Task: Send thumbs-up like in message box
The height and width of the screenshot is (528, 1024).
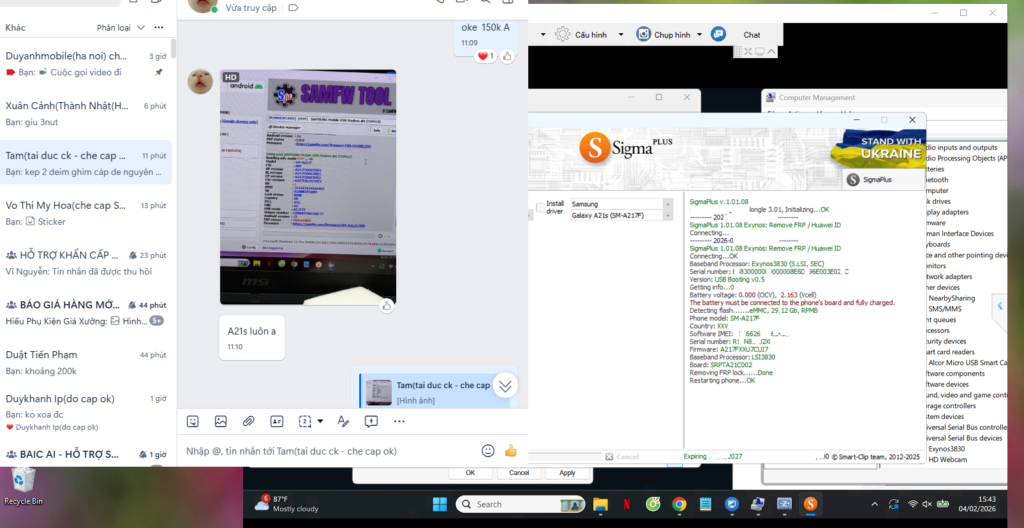Action: (x=510, y=451)
